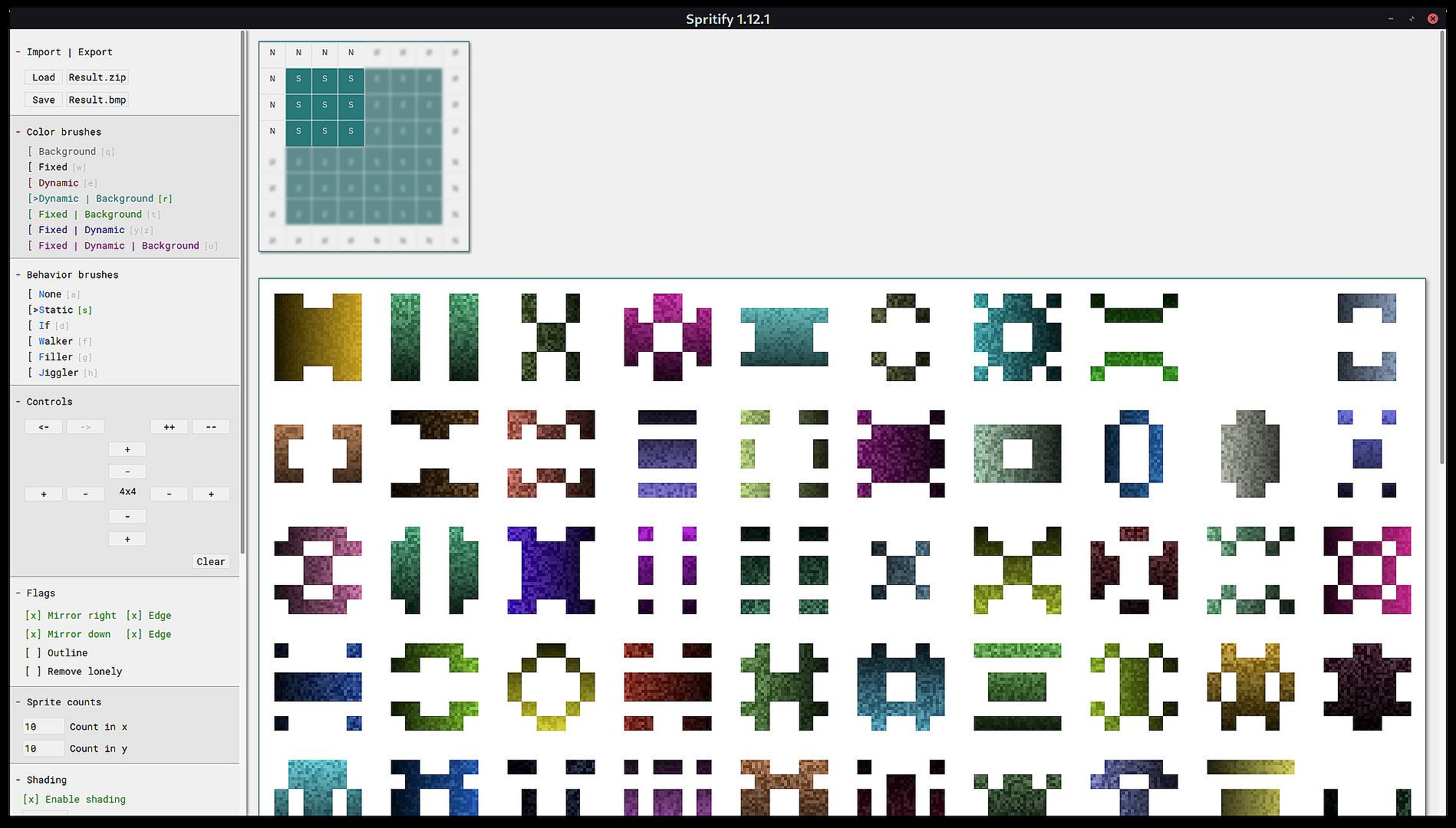Choose the solid indigo sprite
Viewport: 1456px width, 828px height.
[551, 570]
